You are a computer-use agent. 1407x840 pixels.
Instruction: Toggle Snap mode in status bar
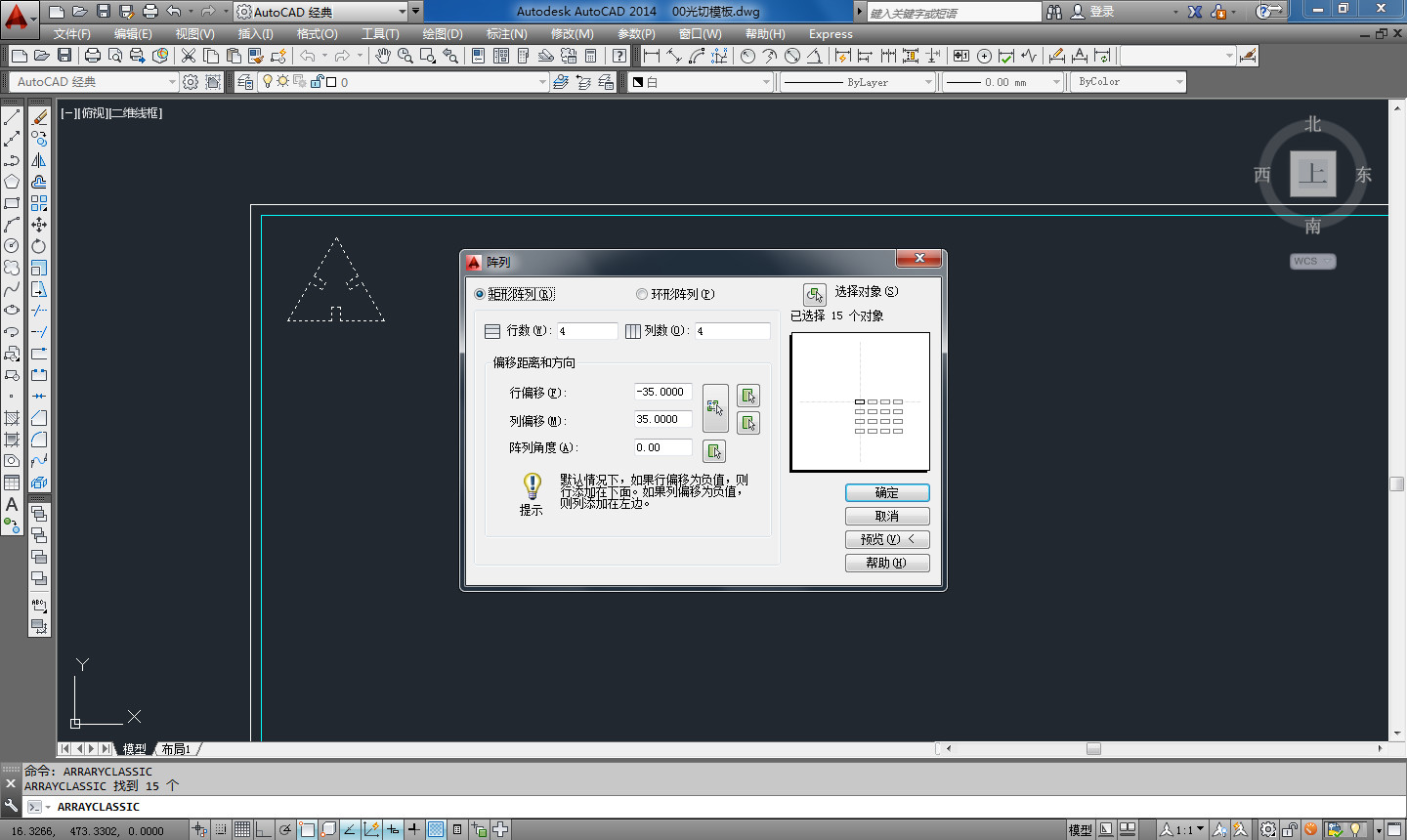221,829
